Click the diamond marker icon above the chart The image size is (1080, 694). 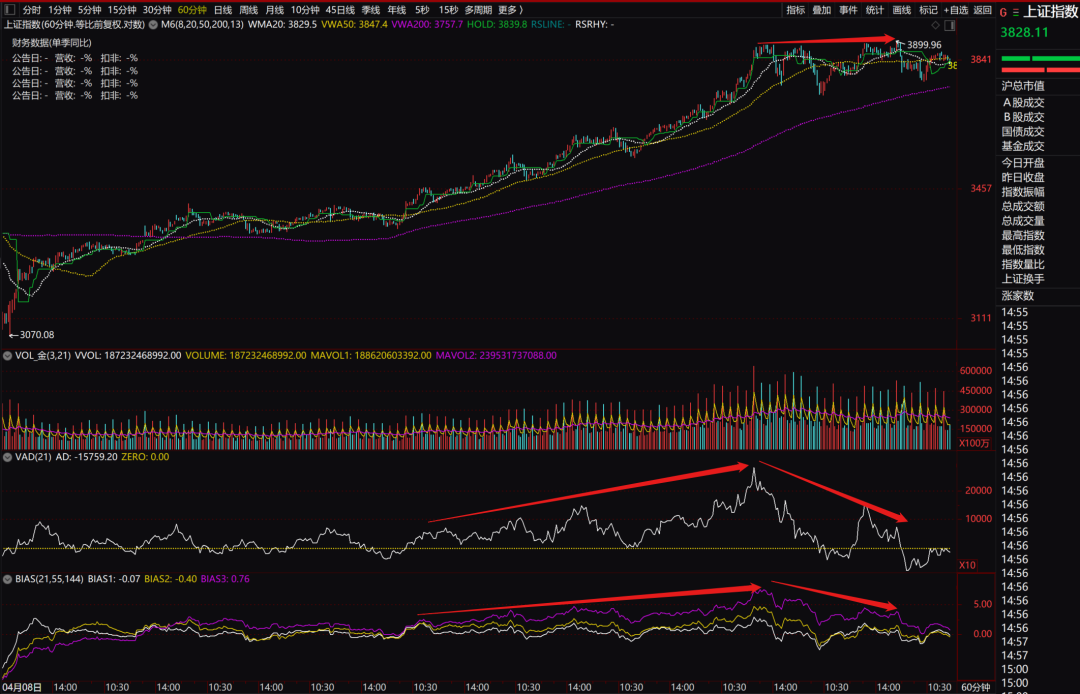(935, 25)
